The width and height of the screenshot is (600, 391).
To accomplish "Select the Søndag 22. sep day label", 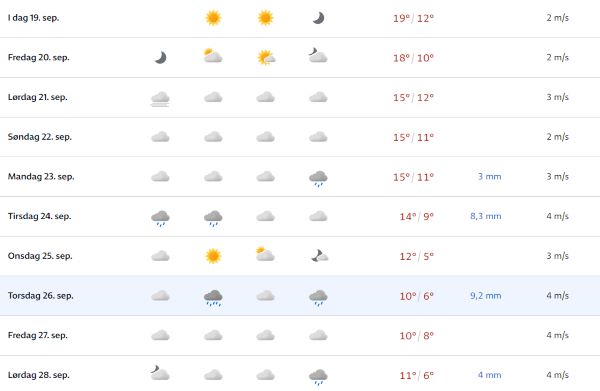I will pyautogui.click(x=40, y=137).
